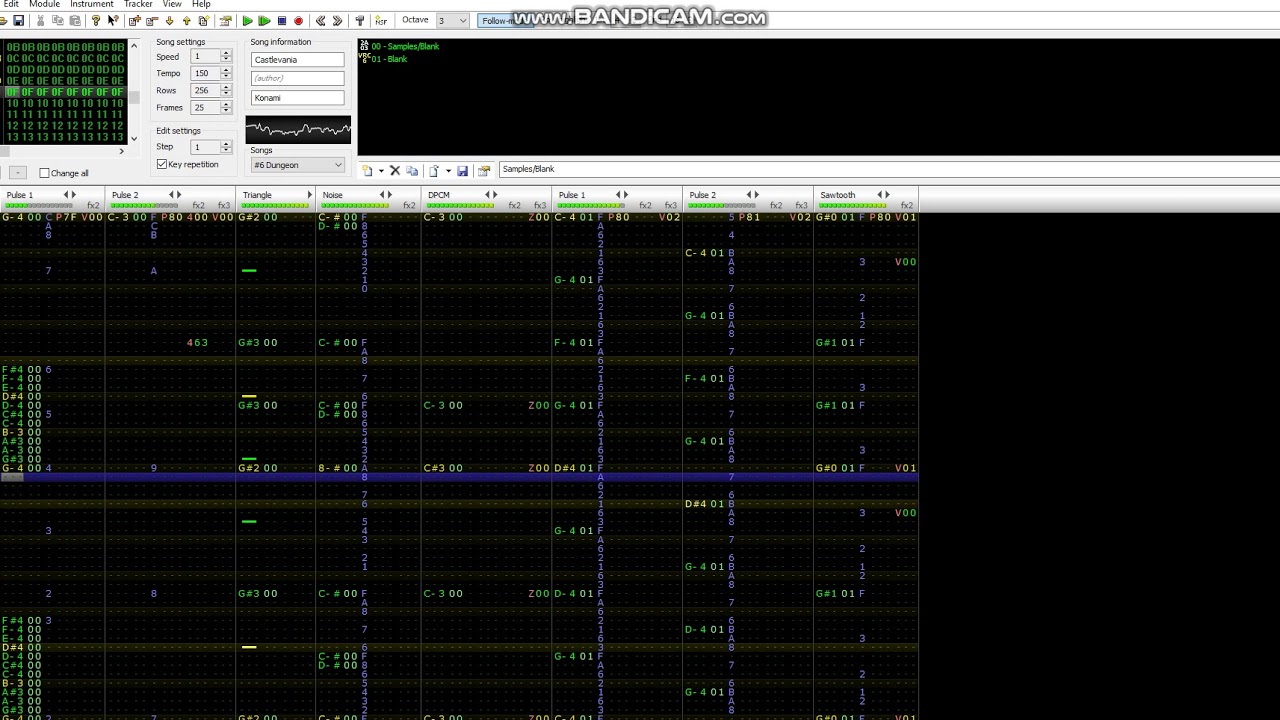
Task: Play the song with the green play icon
Action: pyautogui.click(x=247, y=21)
